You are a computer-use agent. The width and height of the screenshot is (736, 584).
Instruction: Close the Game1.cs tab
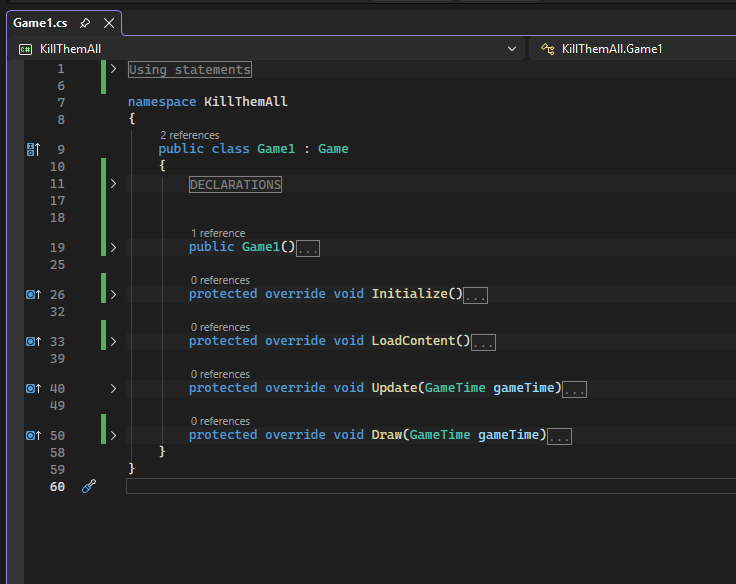109,23
